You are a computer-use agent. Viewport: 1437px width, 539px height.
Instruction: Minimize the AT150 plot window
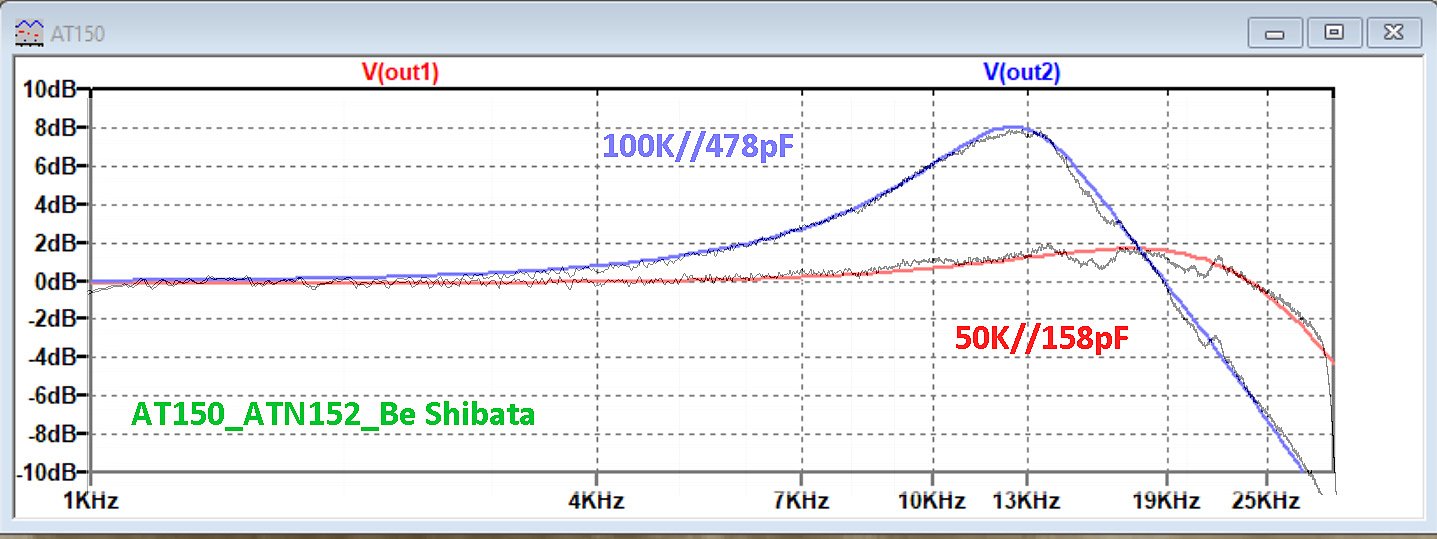(1275, 33)
